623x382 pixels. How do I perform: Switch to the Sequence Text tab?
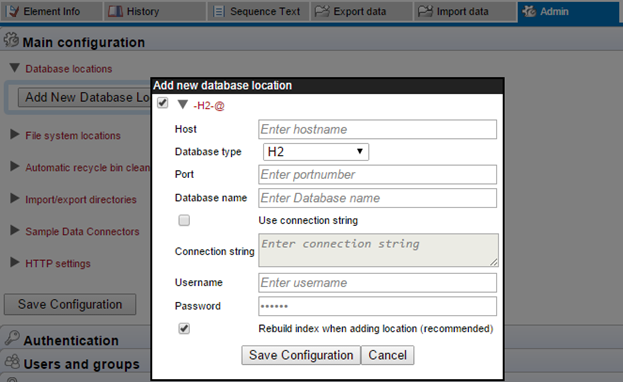coord(258,11)
